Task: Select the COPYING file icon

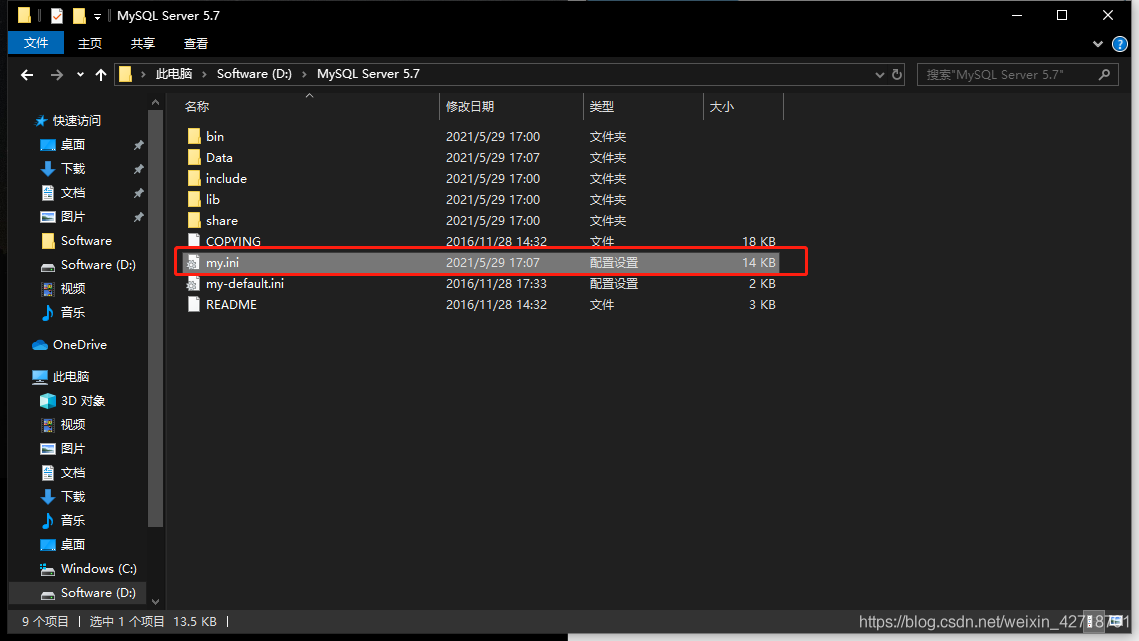Action: click(194, 241)
